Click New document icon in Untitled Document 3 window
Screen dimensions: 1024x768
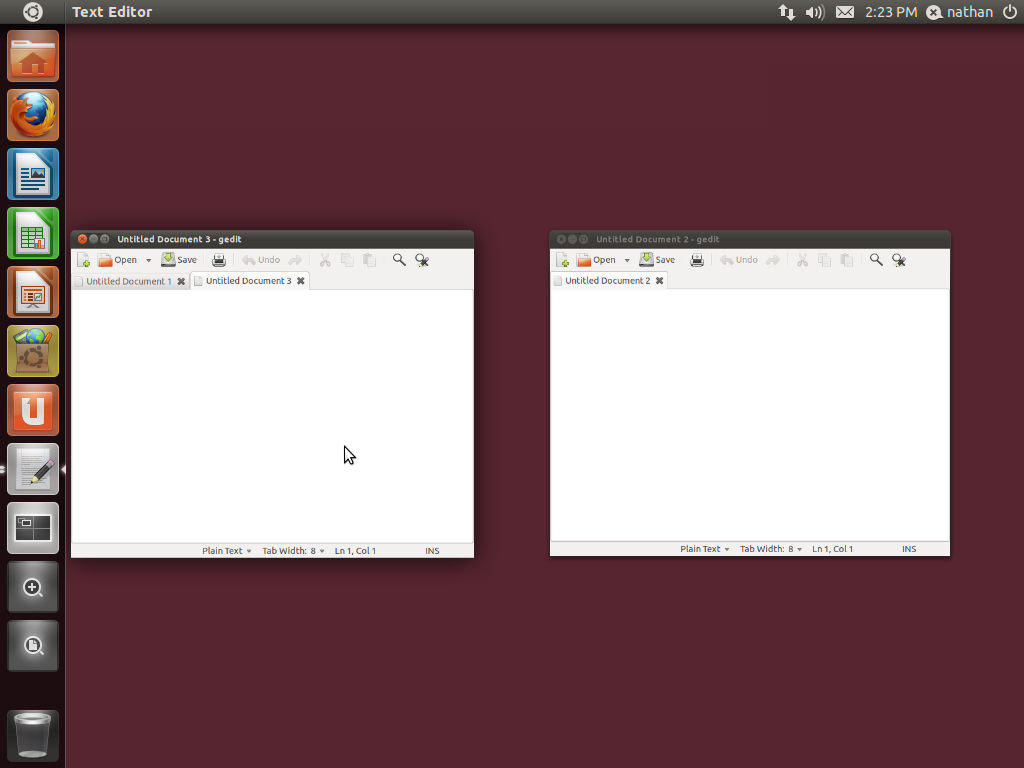point(84,260)
